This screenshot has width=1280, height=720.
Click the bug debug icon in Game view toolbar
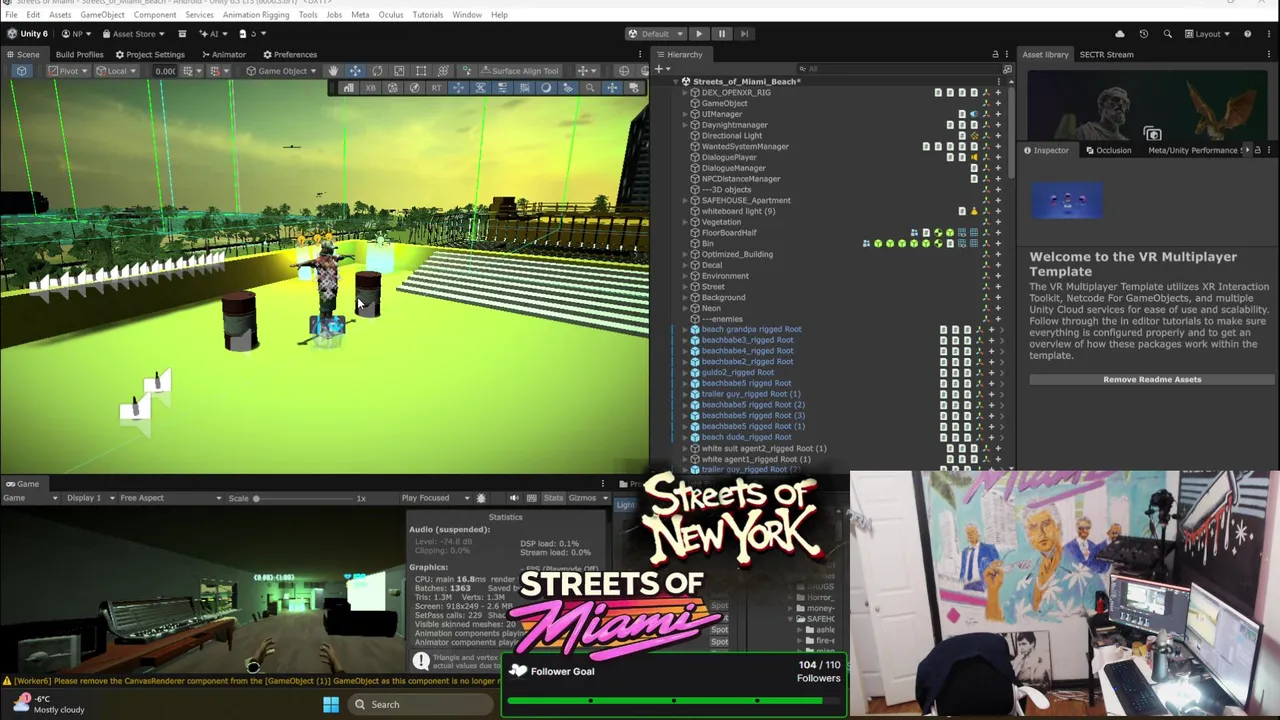click(x=481, y=498)
